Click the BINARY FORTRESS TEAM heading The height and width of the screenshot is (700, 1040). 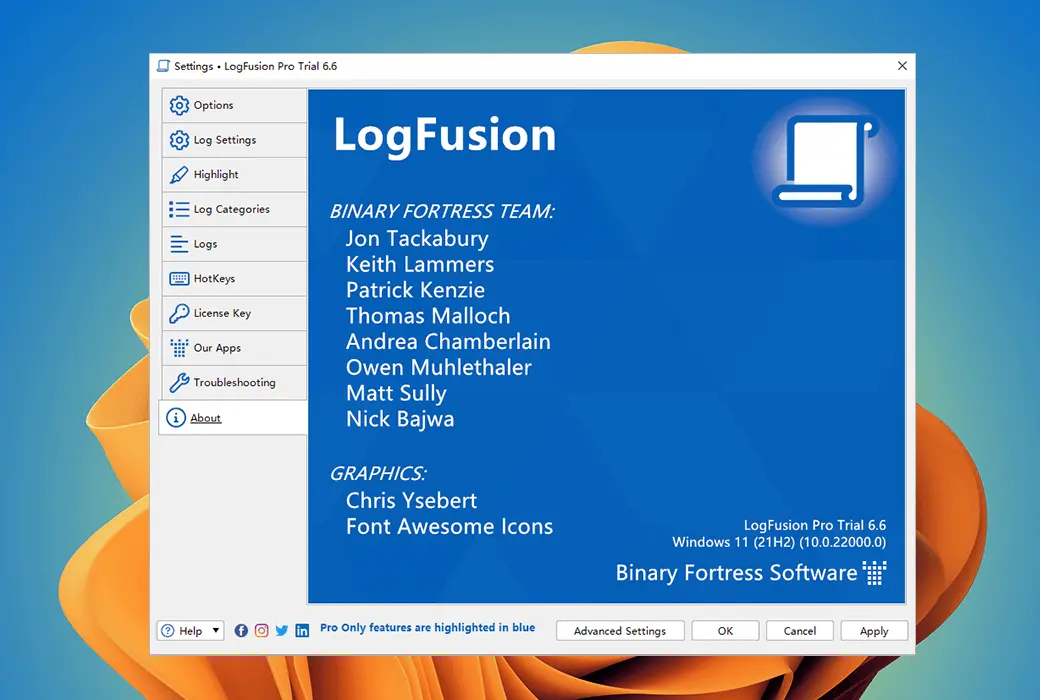(x=442, y=211)
